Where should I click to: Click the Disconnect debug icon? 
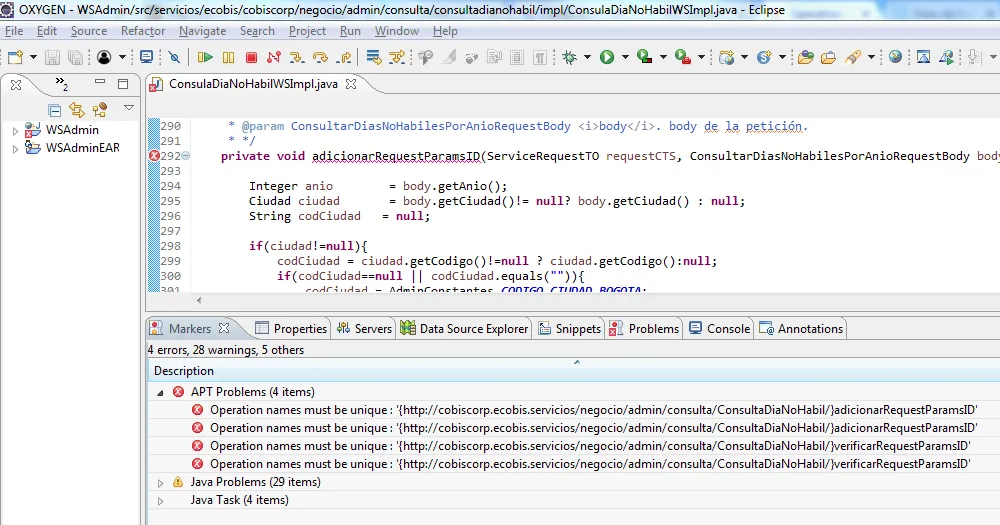[x=274, y=57]
